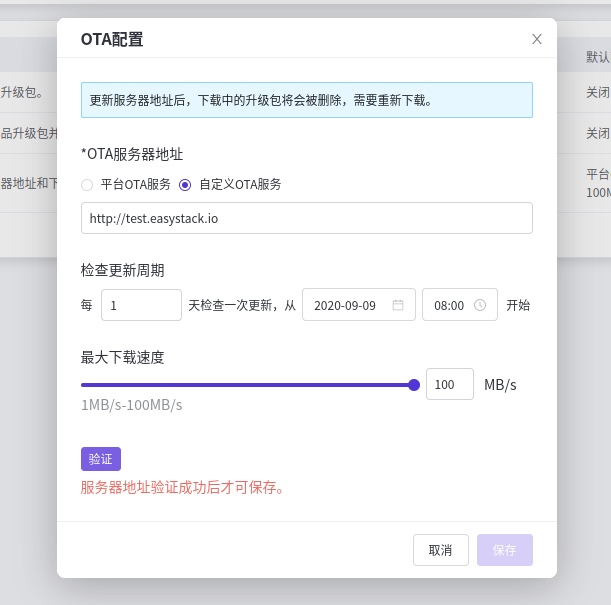Image resolution: width=611 pixels, height=605 pixels.
Task: Select the 平台OTA服务 radio option
Action: point(87,184)
